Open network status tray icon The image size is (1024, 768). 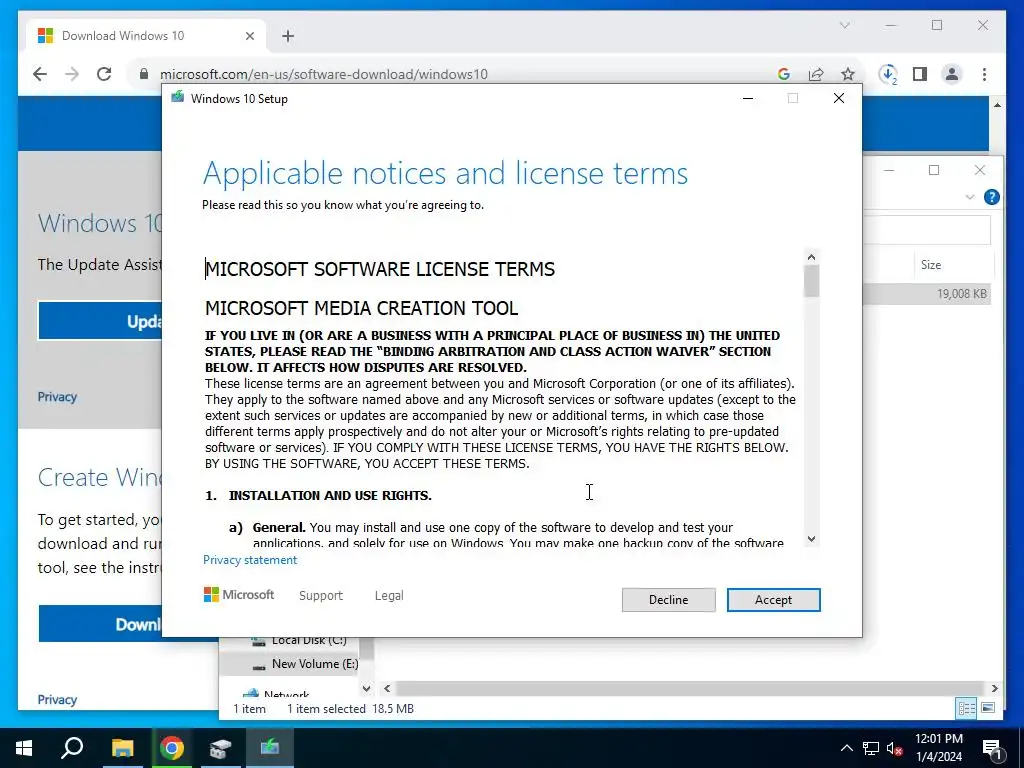pyautogui.click(x=871, y=748)
